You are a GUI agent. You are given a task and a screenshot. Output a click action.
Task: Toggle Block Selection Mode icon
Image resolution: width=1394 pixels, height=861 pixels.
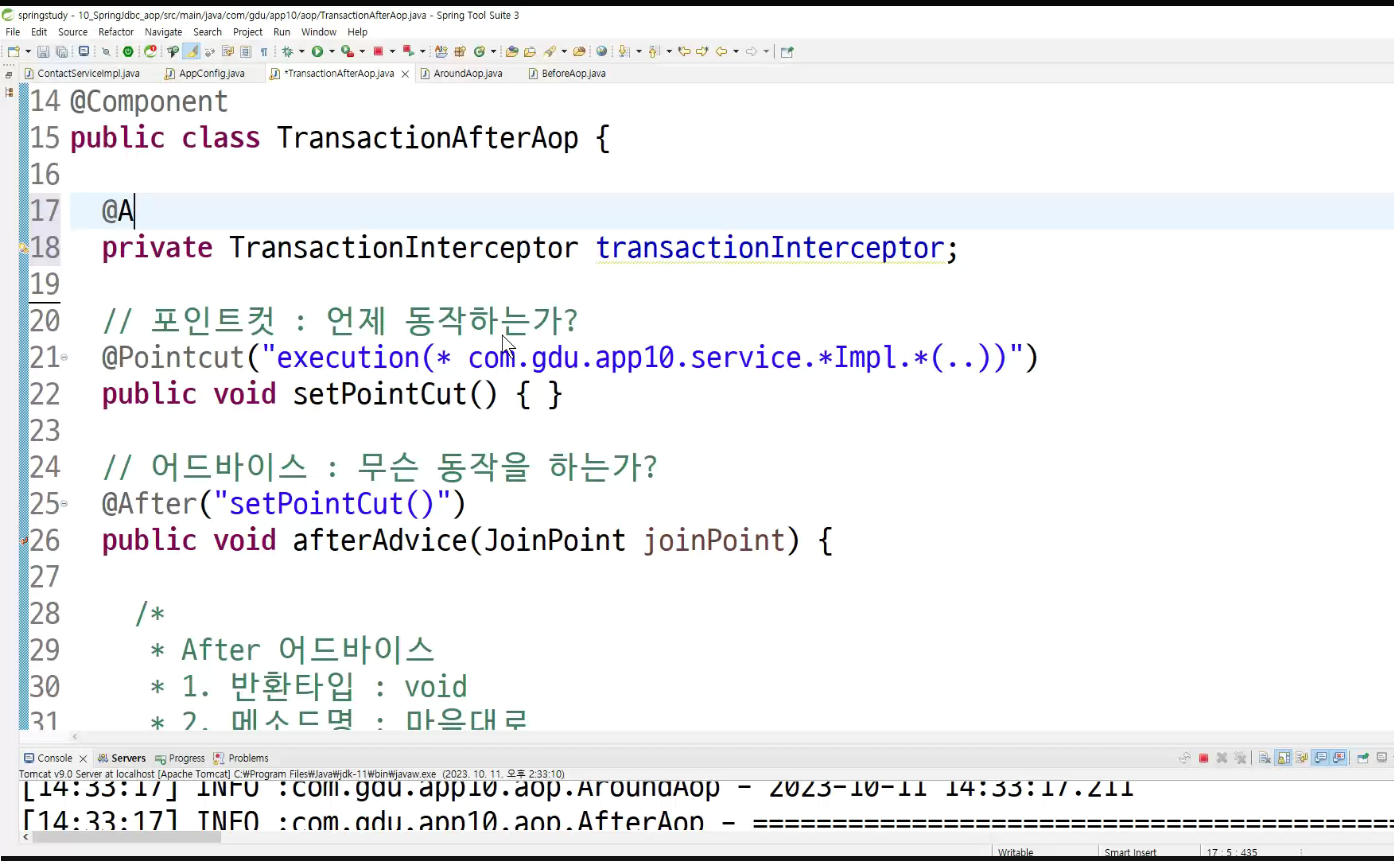(x=246, y=51)
